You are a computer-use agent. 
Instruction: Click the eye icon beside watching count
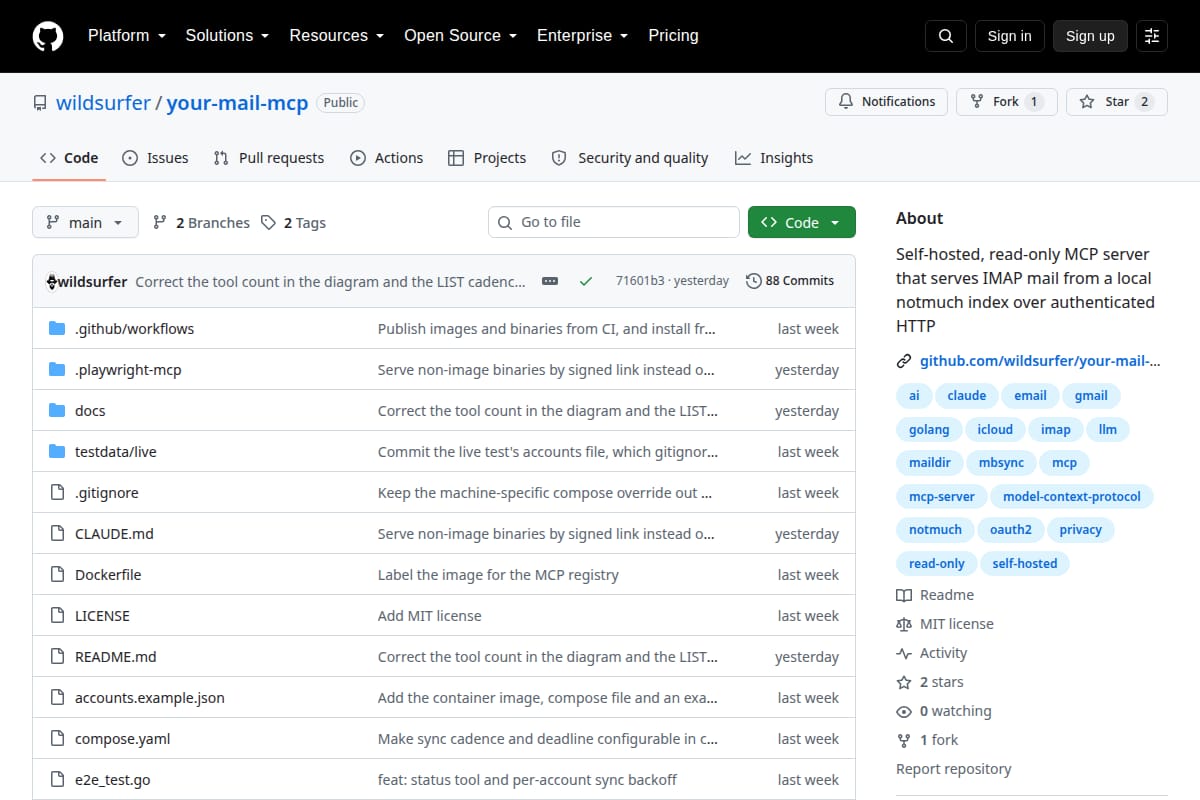pos(904,711)
